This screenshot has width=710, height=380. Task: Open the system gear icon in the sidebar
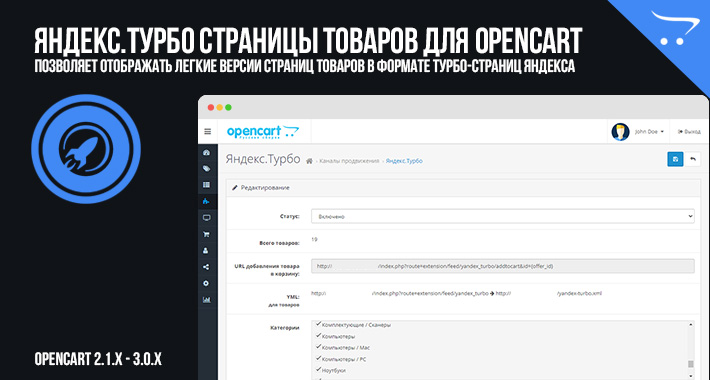tap(207, 283)
